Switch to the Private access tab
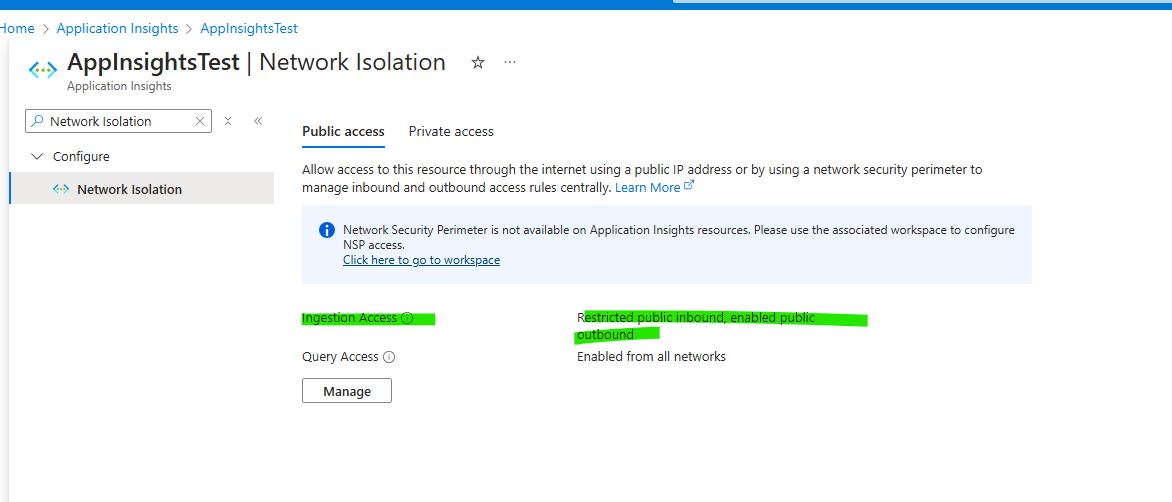 451,132
